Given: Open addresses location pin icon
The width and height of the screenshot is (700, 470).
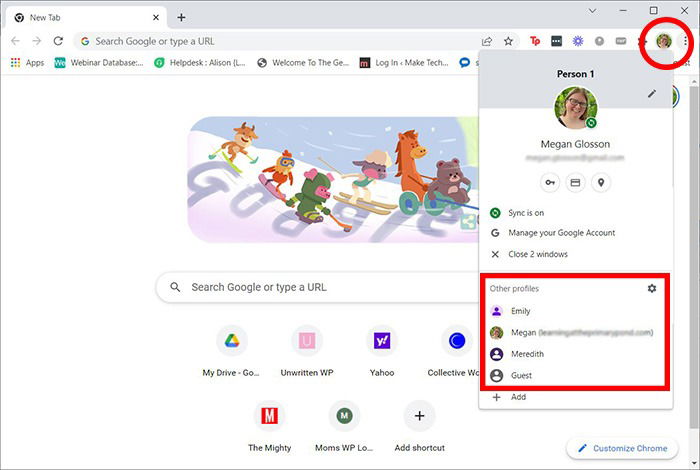Looking at the screenshot, I should [601, 183].
